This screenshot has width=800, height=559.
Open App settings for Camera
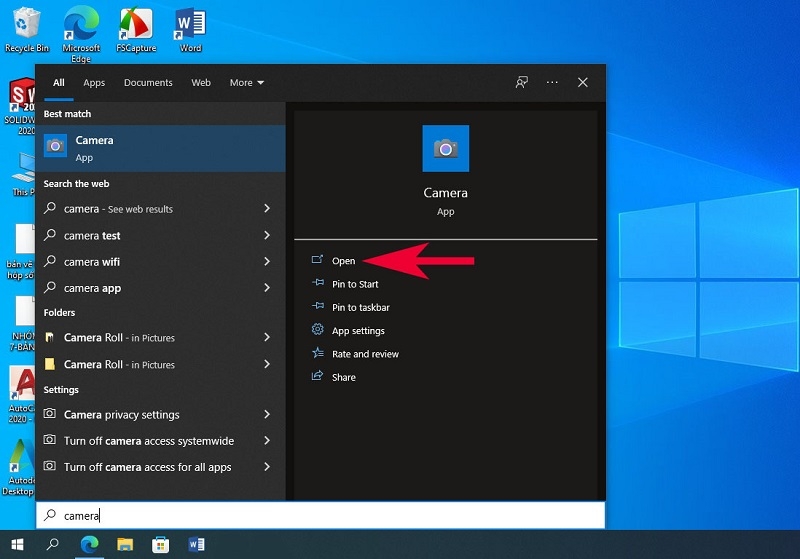tap(358, 331)
